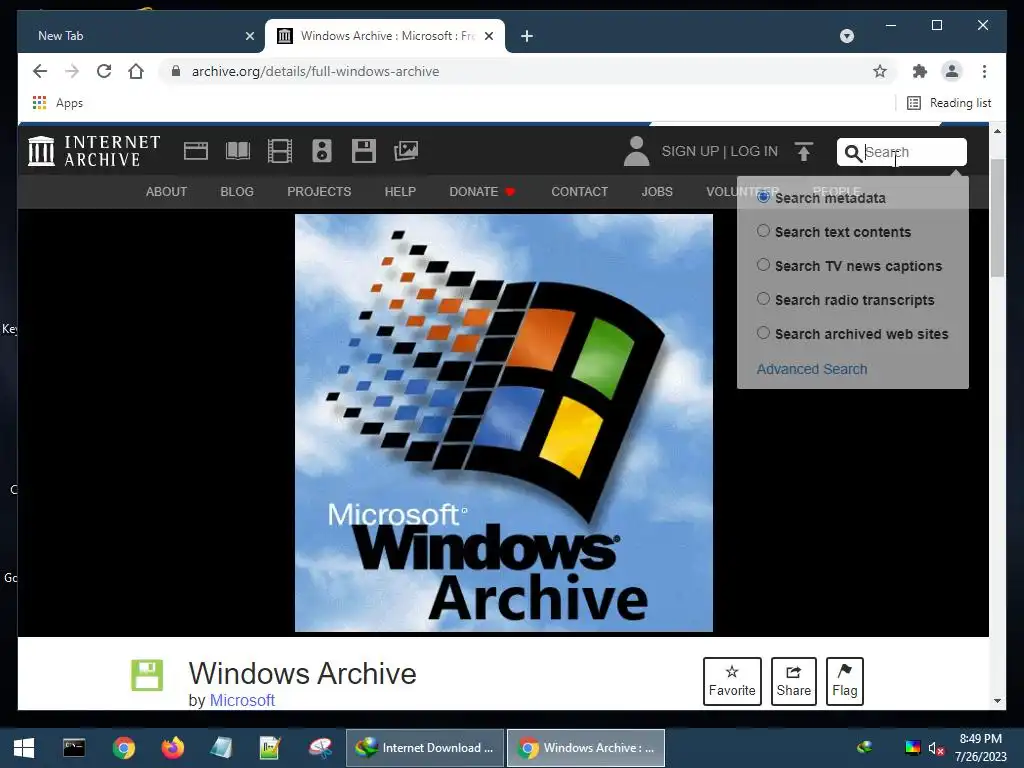Click the Favorite button

click(732, 681)
